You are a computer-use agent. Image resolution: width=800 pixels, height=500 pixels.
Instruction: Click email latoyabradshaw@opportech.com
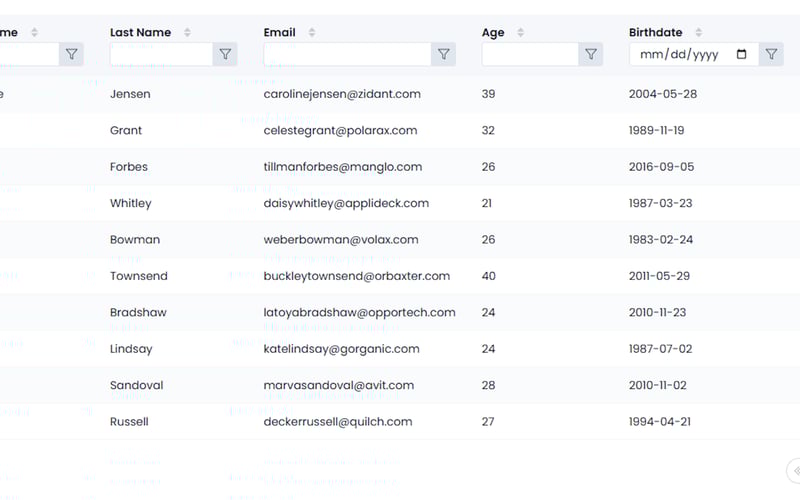pyautogui.click(x=360, y=312)
